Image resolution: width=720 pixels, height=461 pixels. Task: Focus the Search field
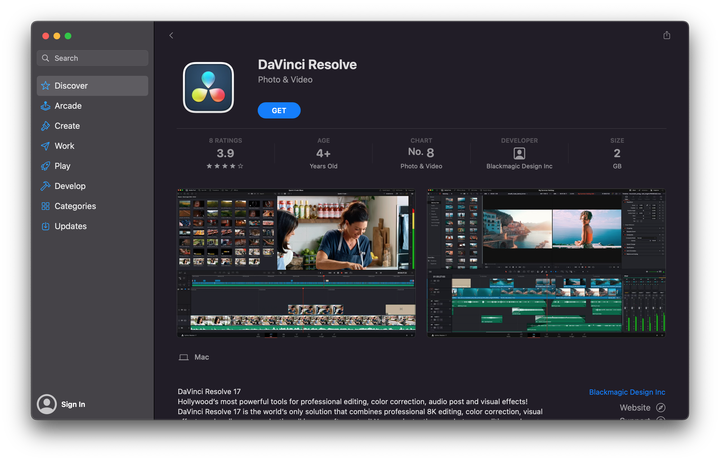[92, 58]
